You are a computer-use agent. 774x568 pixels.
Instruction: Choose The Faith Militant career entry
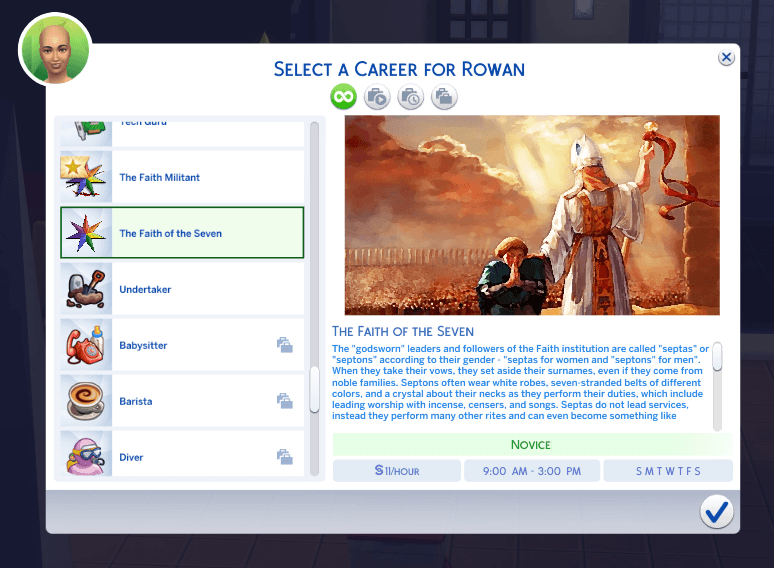[182, 177]
